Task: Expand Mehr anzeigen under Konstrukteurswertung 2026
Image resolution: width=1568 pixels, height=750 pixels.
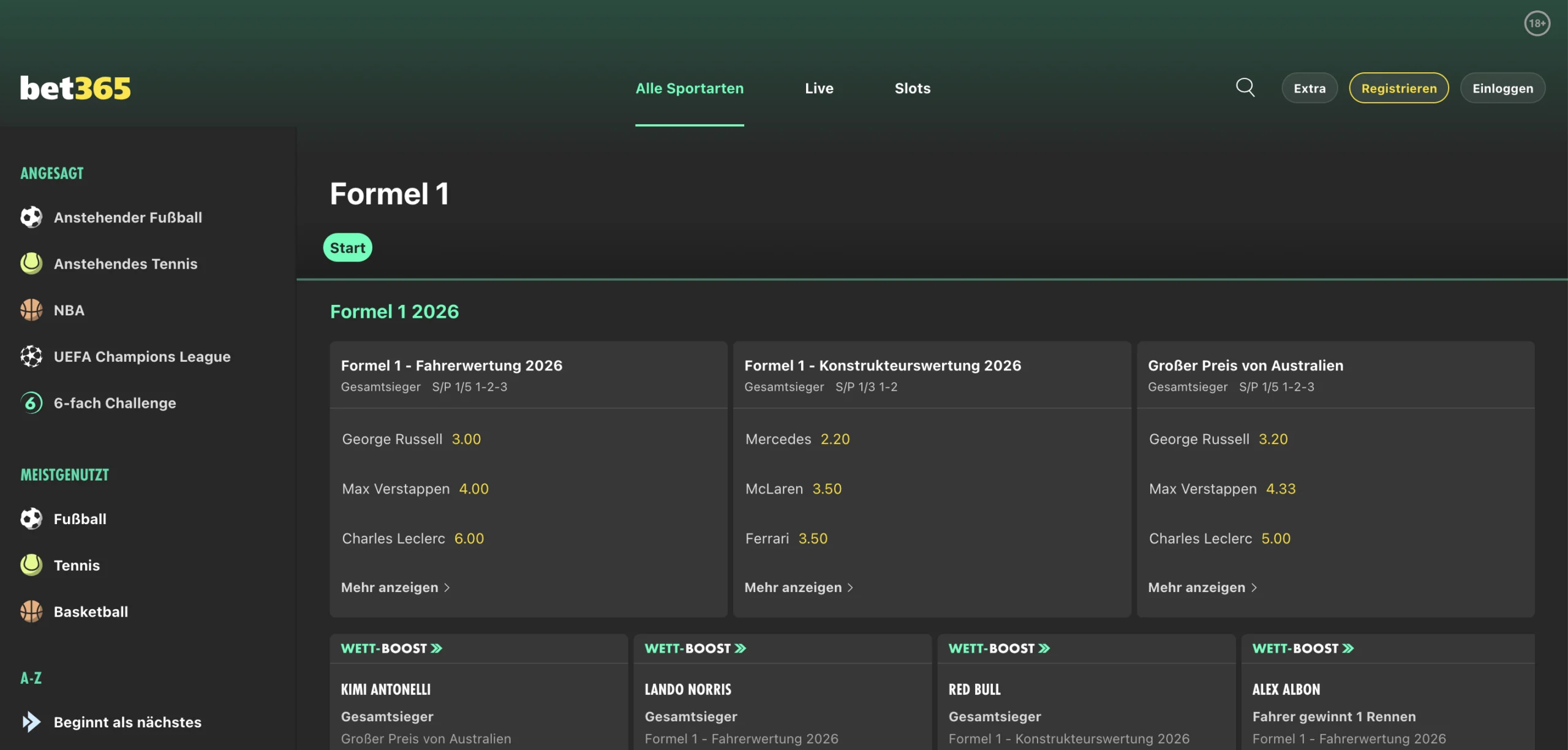Action: [x=798, y=587]
